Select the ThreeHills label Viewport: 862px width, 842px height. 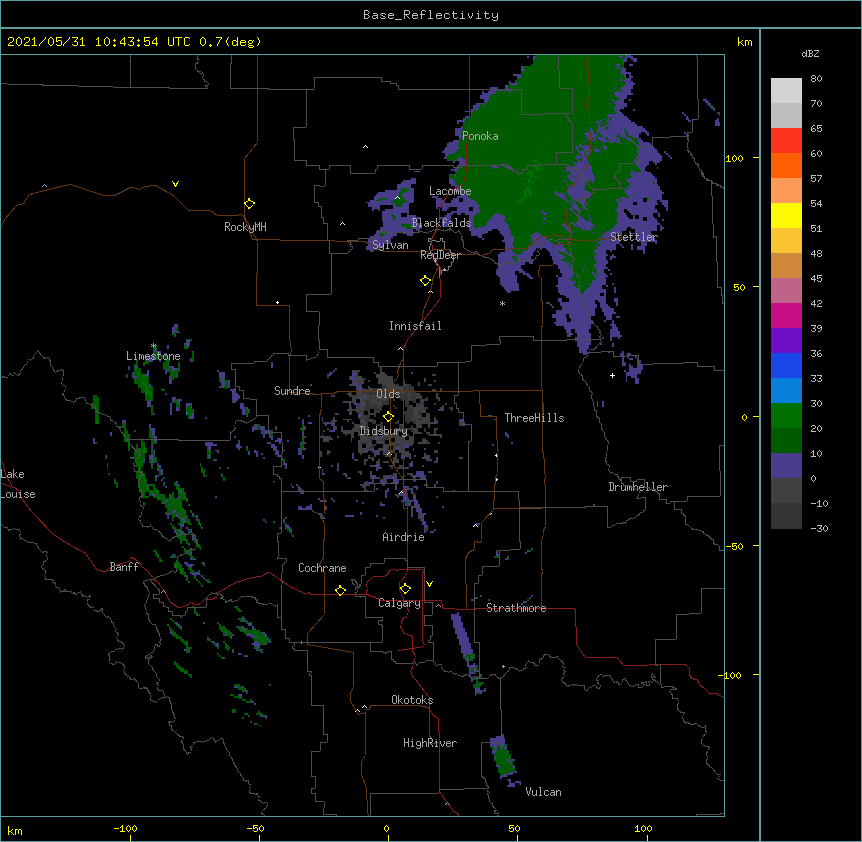pos(534,418)
